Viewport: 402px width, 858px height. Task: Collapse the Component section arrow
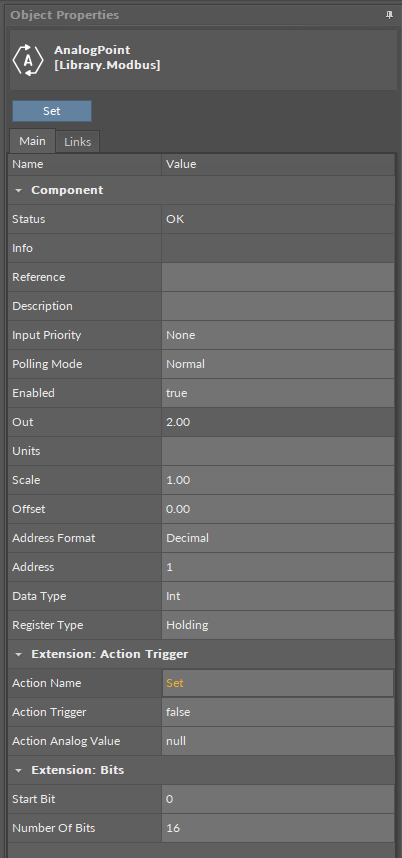[19, 190]
